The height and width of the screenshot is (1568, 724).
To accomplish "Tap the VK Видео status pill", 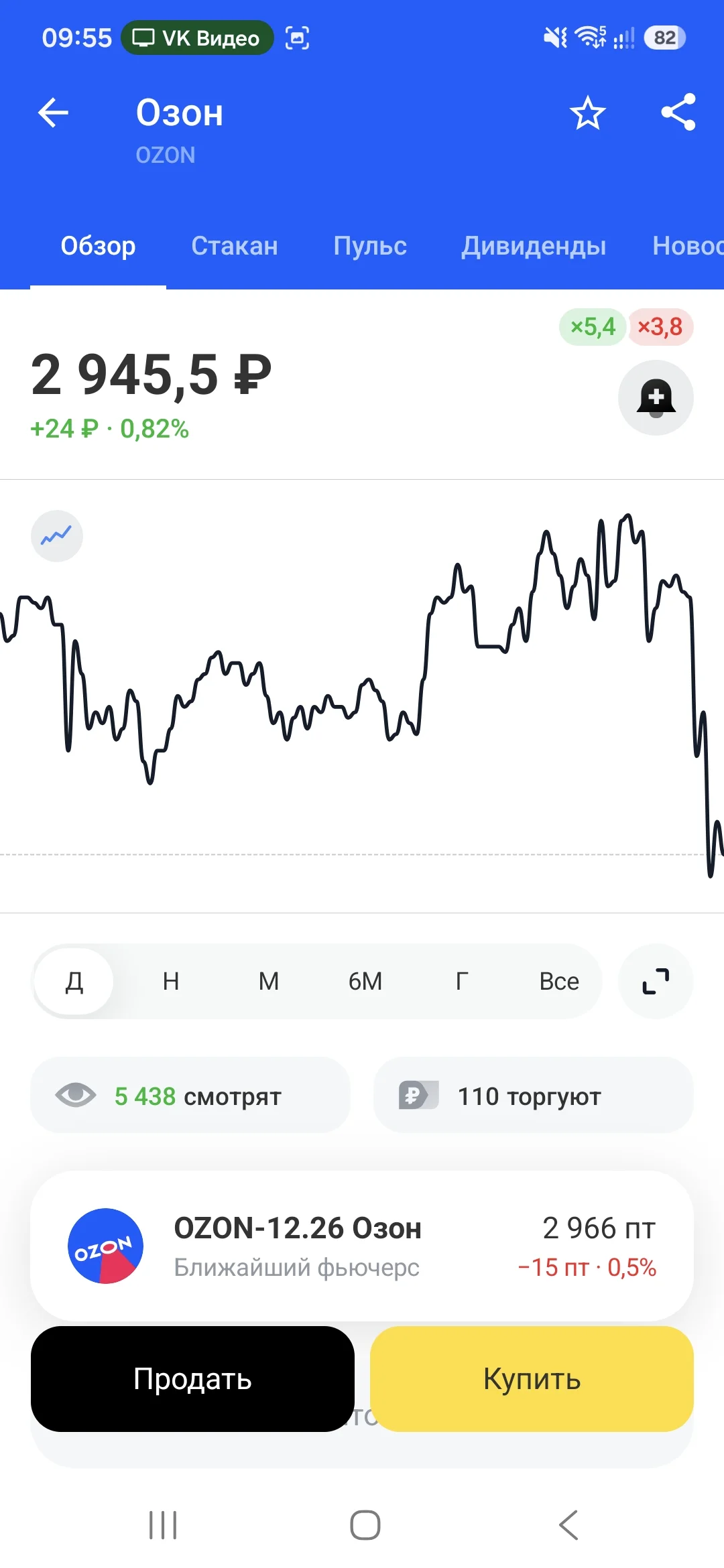I will tap(197, 38).
